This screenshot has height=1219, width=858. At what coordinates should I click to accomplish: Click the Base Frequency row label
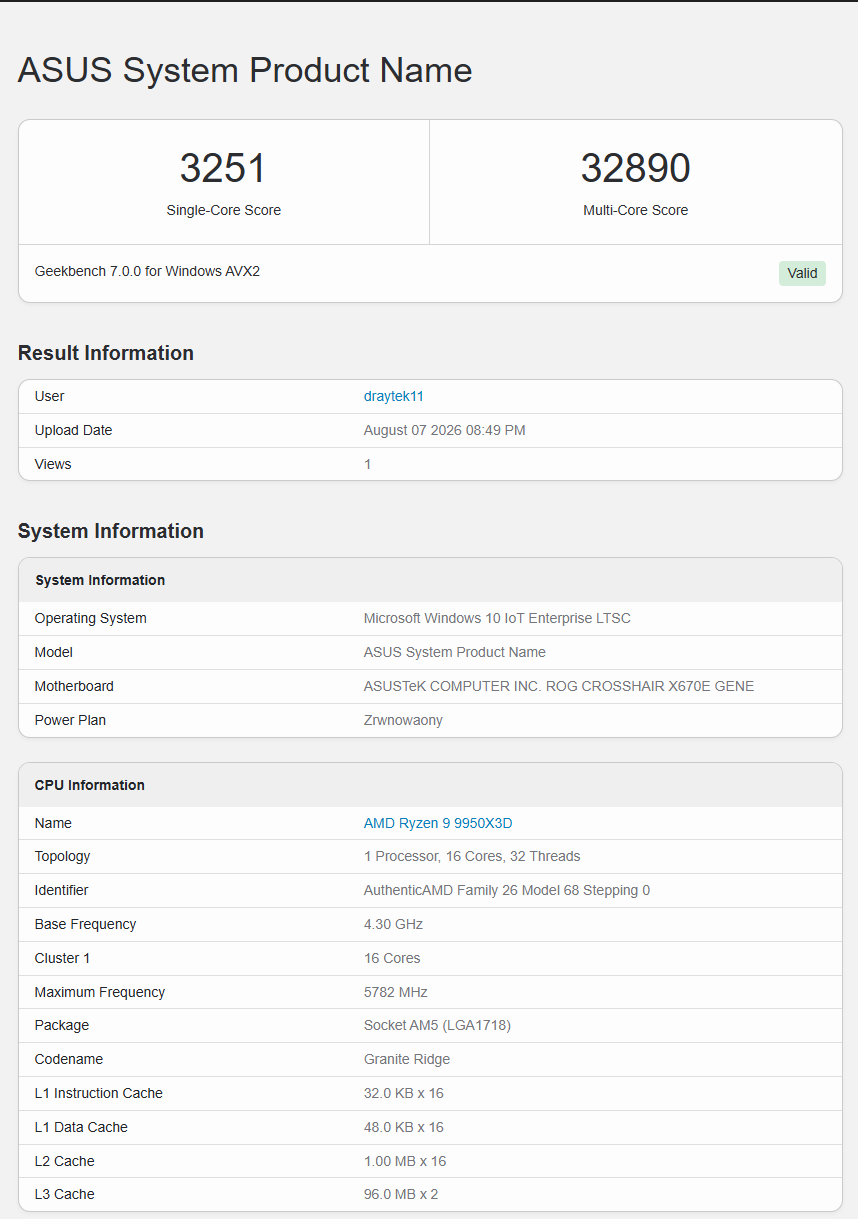pos(85,924)
